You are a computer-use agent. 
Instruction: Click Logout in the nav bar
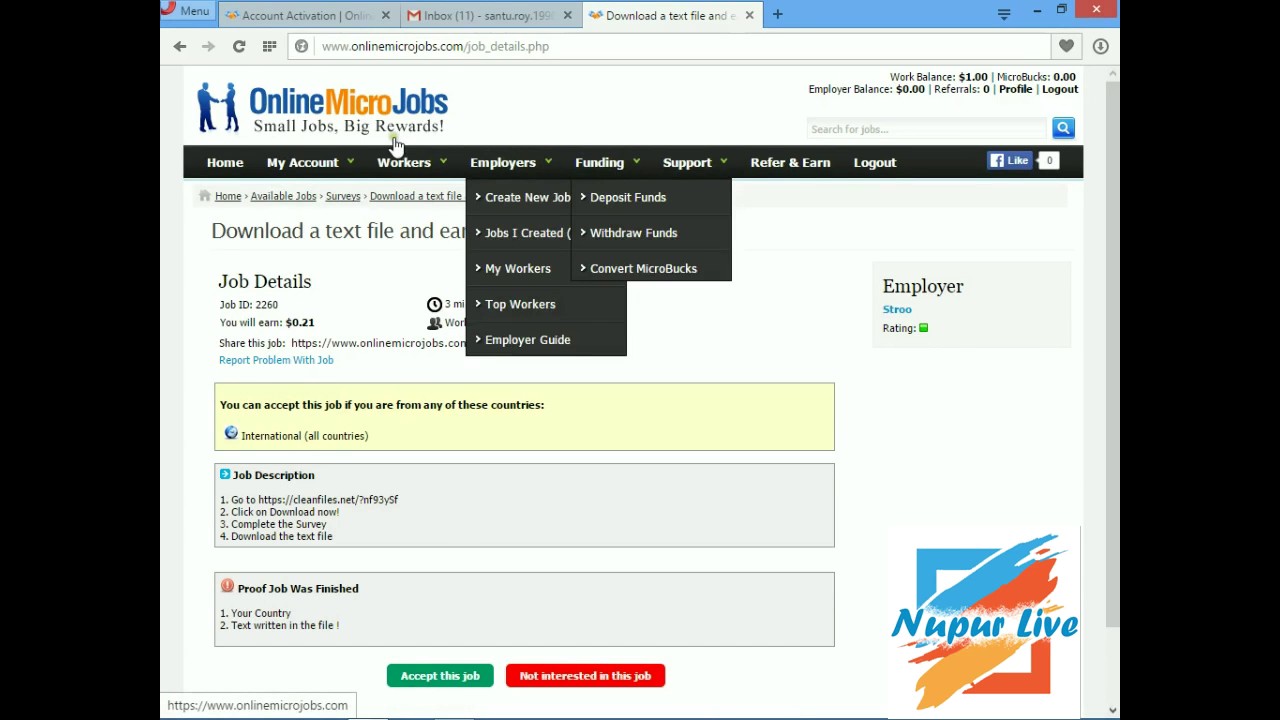pyautogui.click(x=875, y=162)
